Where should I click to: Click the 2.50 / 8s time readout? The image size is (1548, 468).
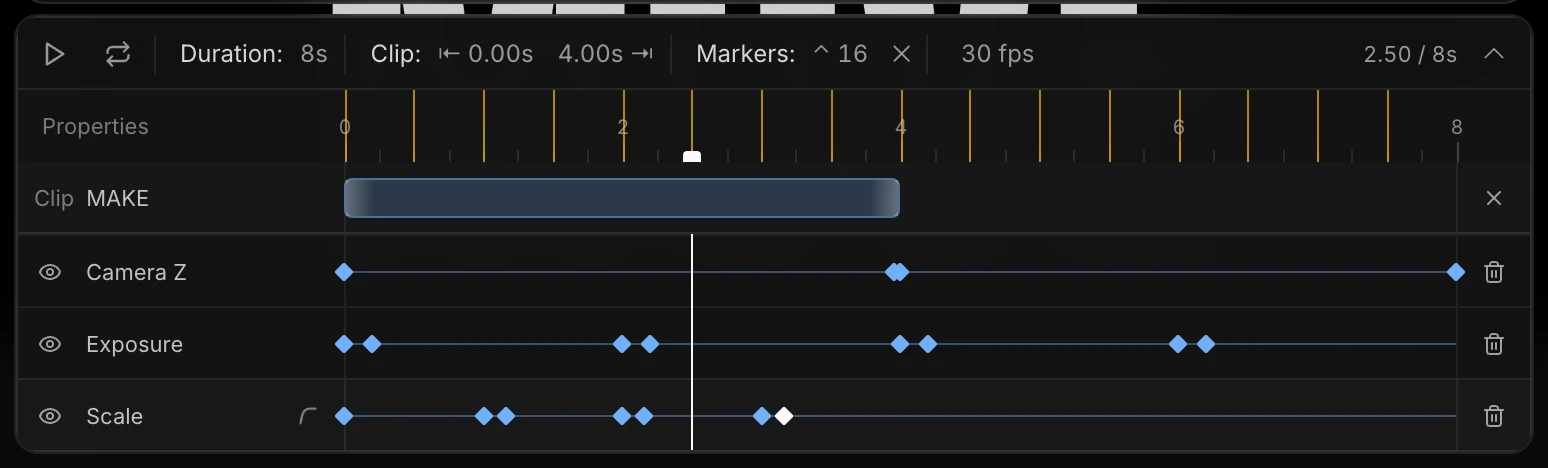coord(1410,54)
